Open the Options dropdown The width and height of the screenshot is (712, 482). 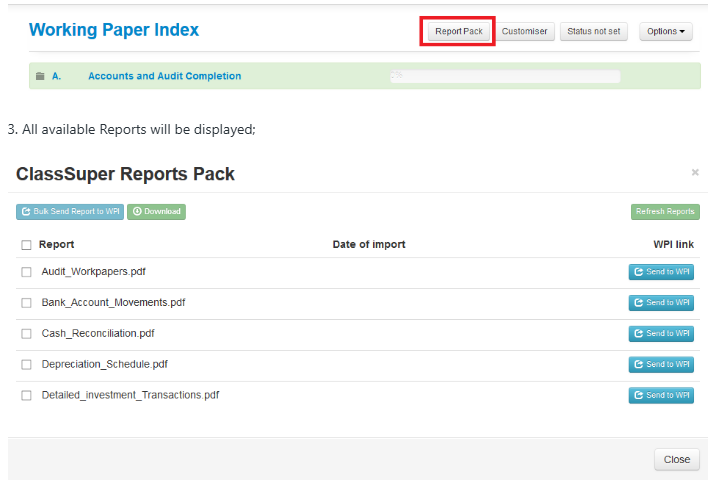click(666, 31)
